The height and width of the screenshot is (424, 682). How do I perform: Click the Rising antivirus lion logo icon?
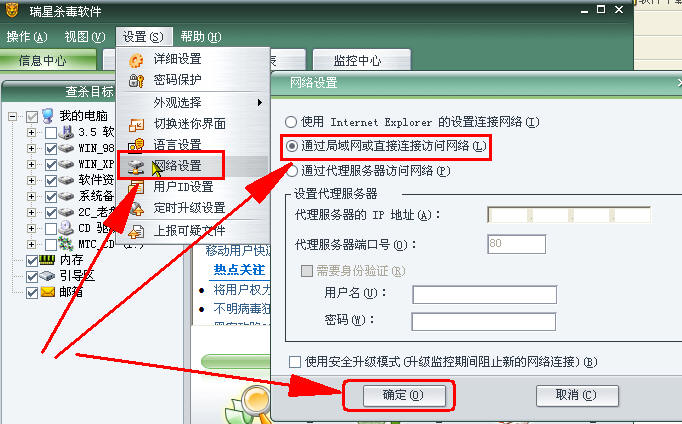[12, 9]
